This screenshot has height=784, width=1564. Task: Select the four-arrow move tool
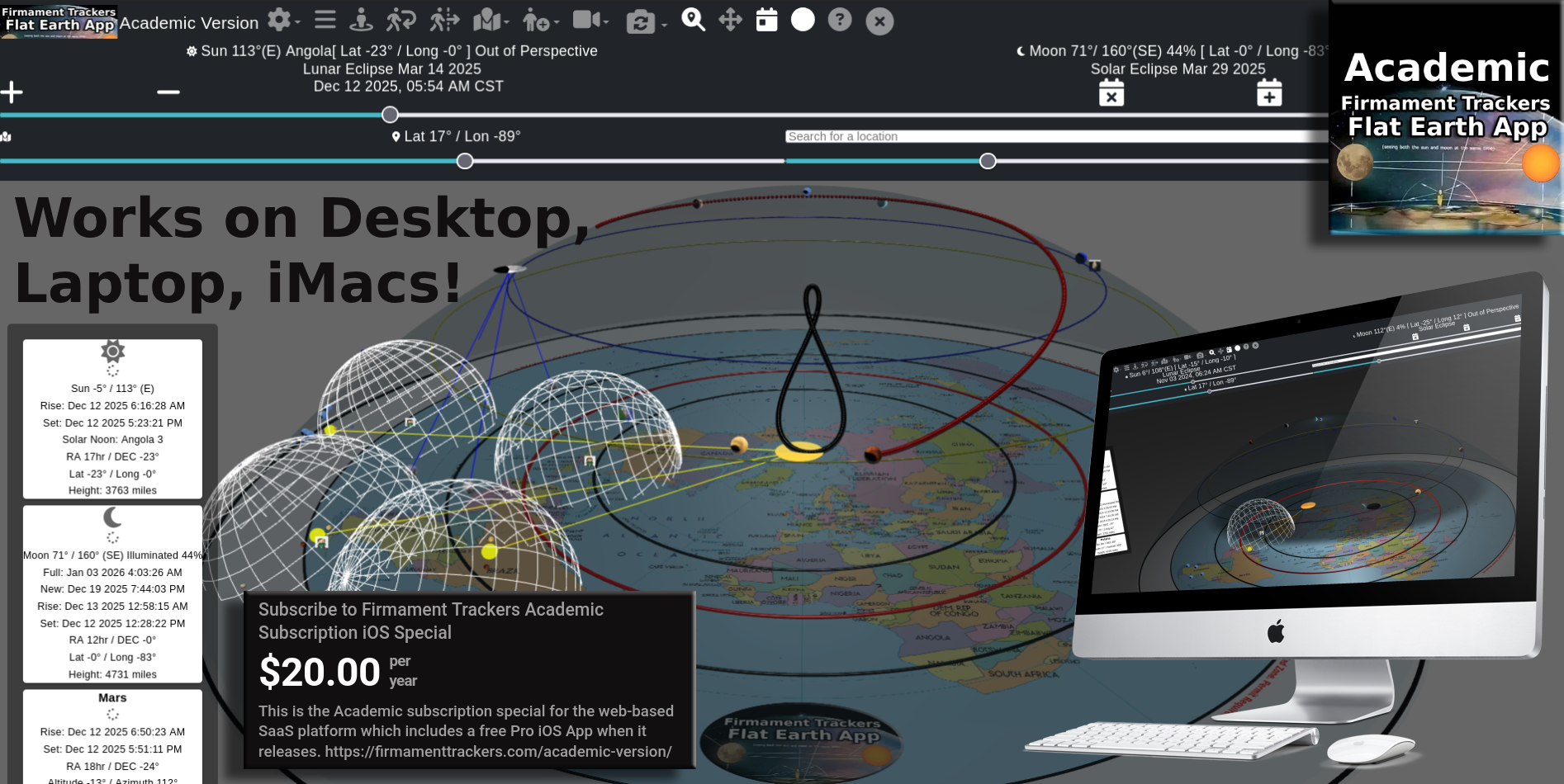pyautogui.click(x=731, y=20)
